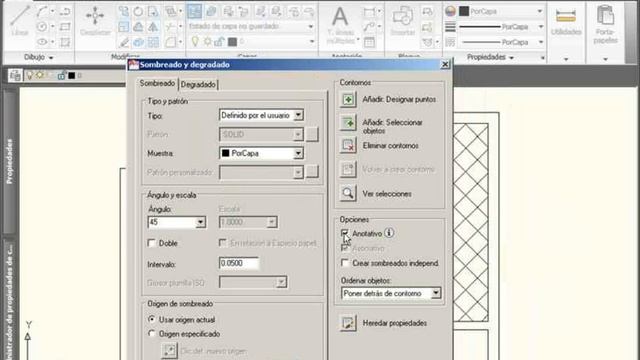Select the array tool in Modificar panel
The image size is (640, 360).
click(x=153, y=42)
